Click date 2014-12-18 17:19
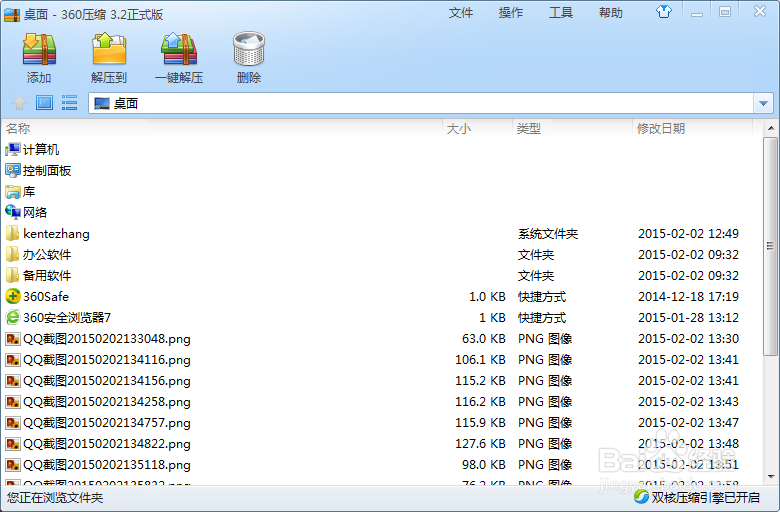This screenshot has width=780, height=512. 688,297
